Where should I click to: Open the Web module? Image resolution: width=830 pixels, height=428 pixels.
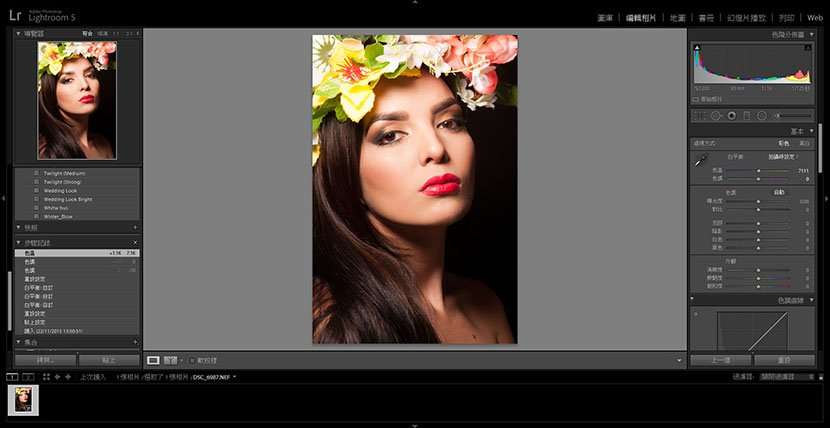pyautogui.click(x=815, y=18)
